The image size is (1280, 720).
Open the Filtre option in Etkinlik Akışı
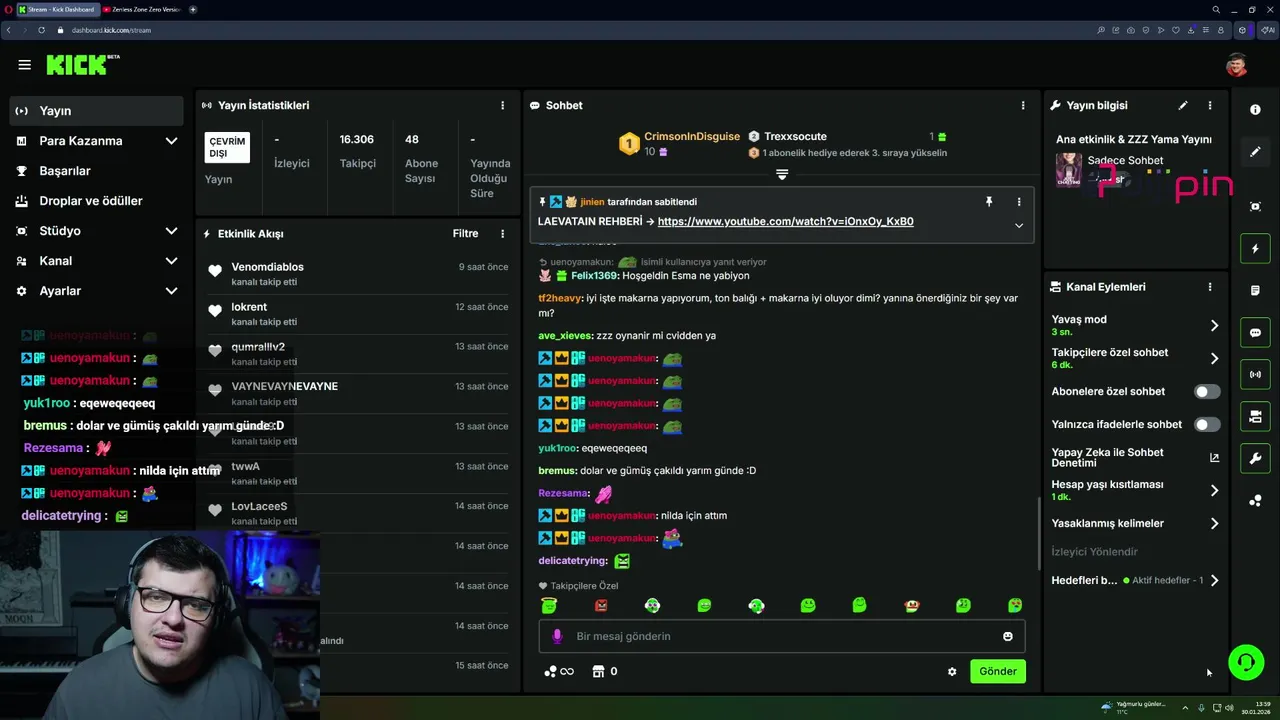pyautogui.click(x=465, y=234)
